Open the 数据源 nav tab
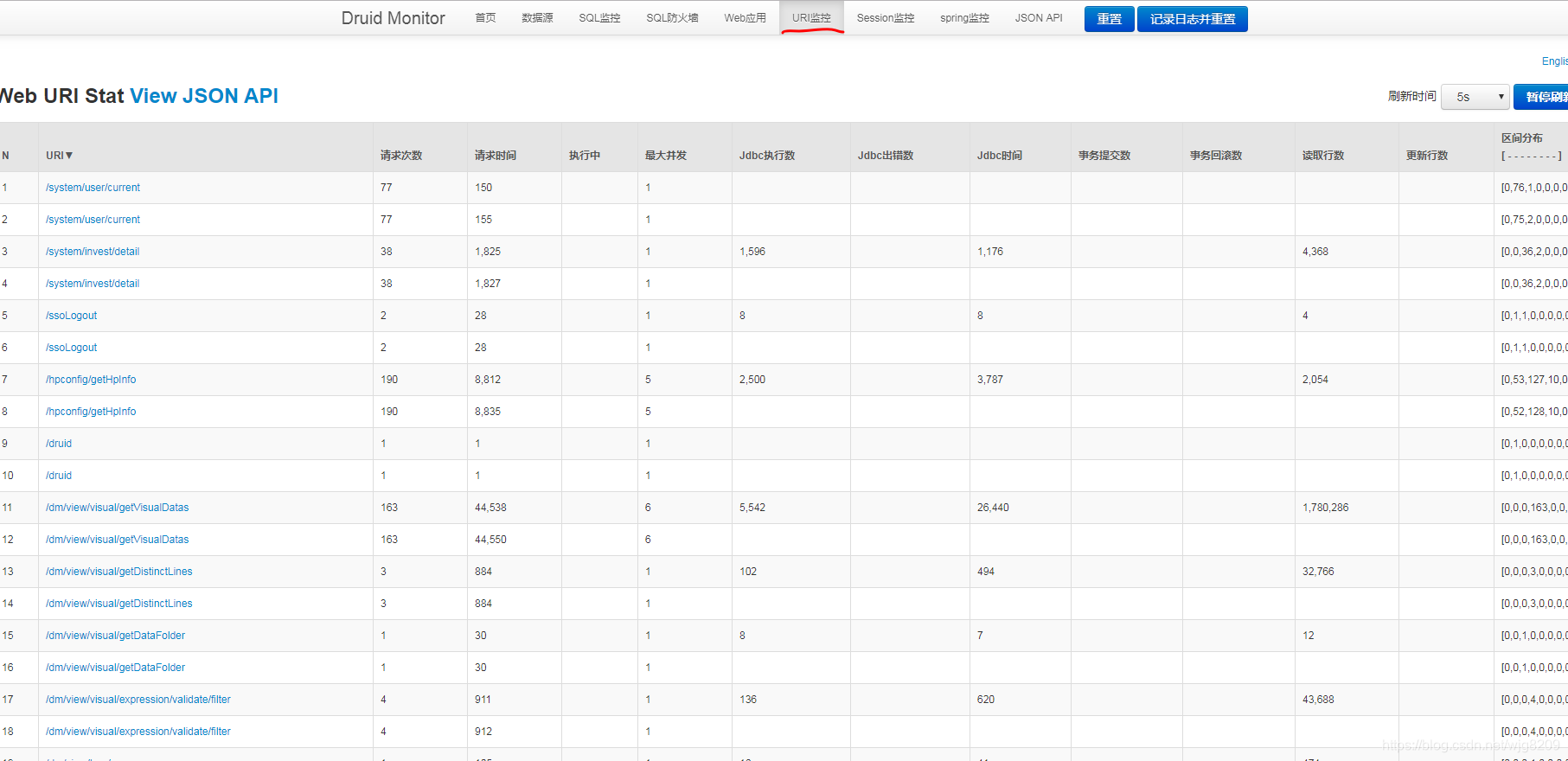 pyautogui.click(x=537, y=18)
